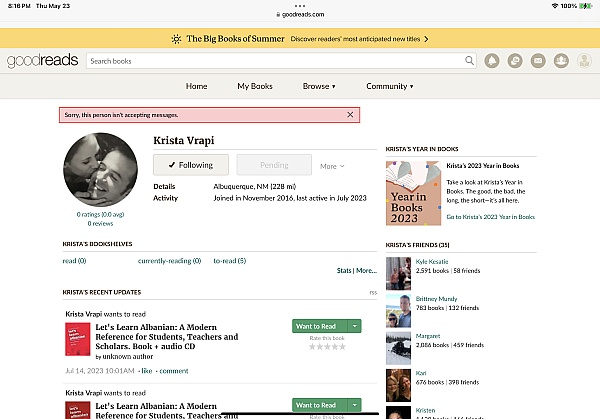The width and height of the screenshot is (600, 419).
Task: Open first Let's Learn Albanian book cover
Action: click(78, 339)
